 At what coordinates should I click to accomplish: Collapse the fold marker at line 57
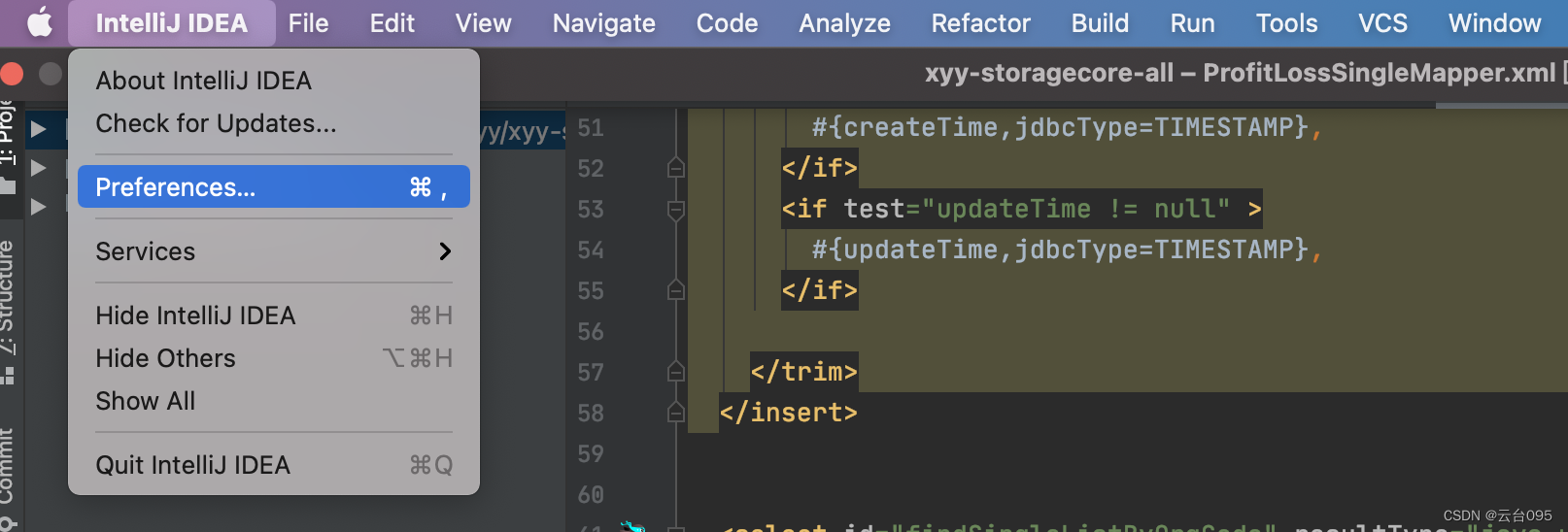point(676,372)
